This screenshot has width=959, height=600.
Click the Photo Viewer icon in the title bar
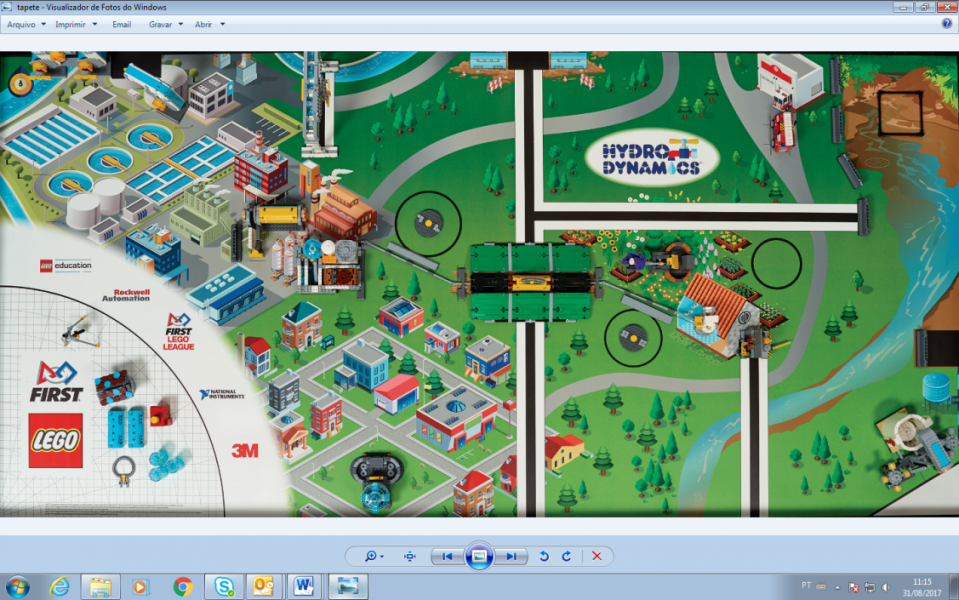pyautogui.click(x=7, y=7)
